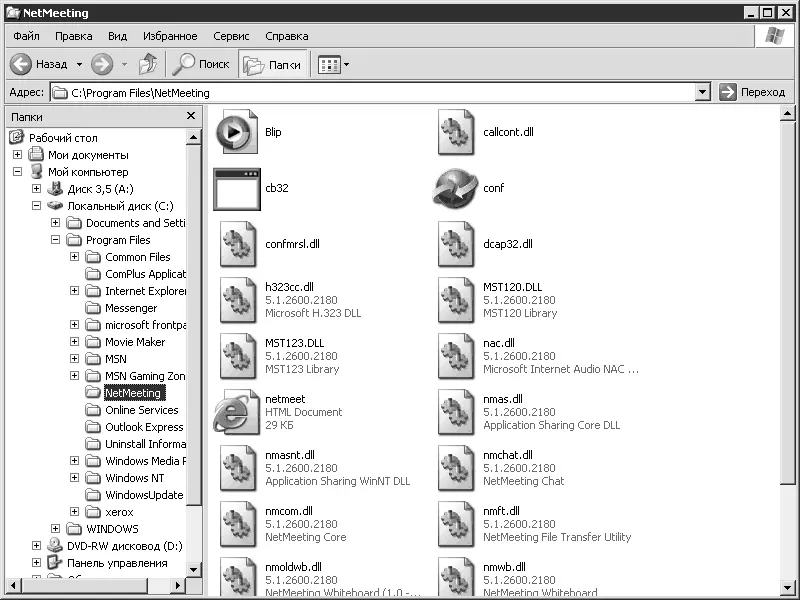Select the cb32 application icon
Screen dimensions: 800x600
pyautogui.click(x=236, y=188)
